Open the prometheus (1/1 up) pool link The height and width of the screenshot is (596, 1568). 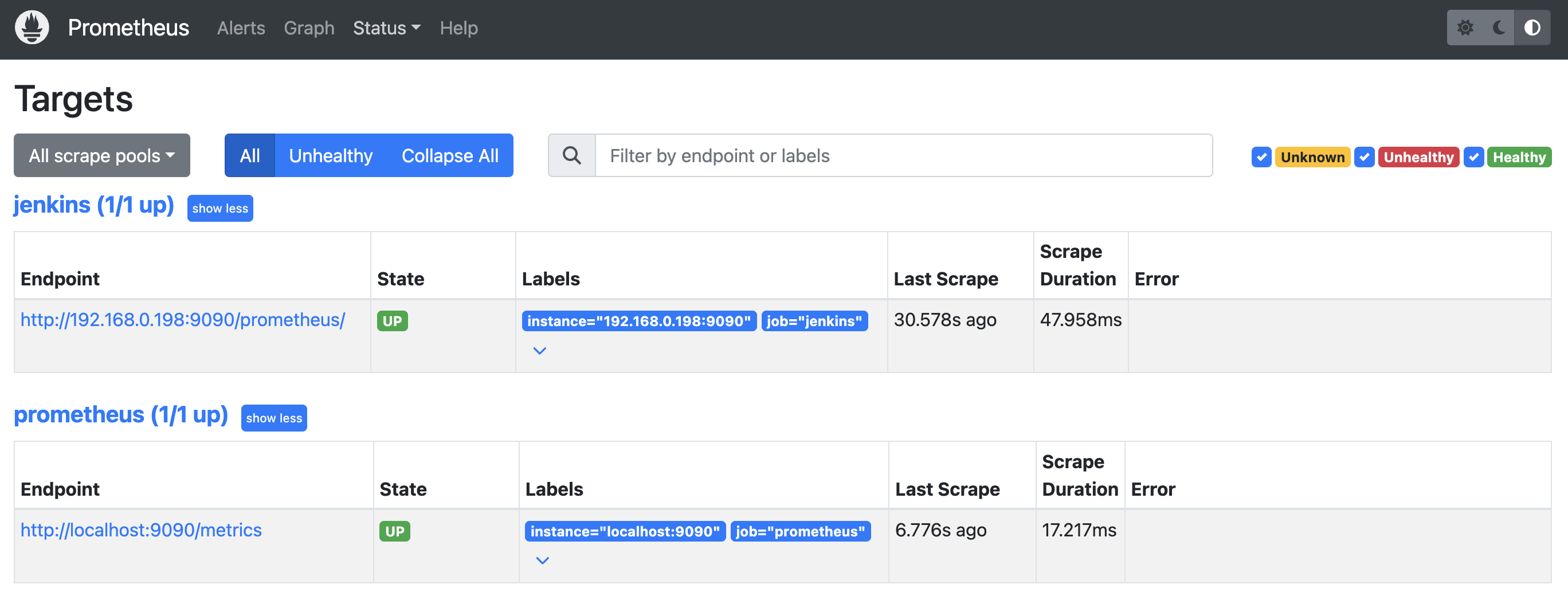click(121, 415)
